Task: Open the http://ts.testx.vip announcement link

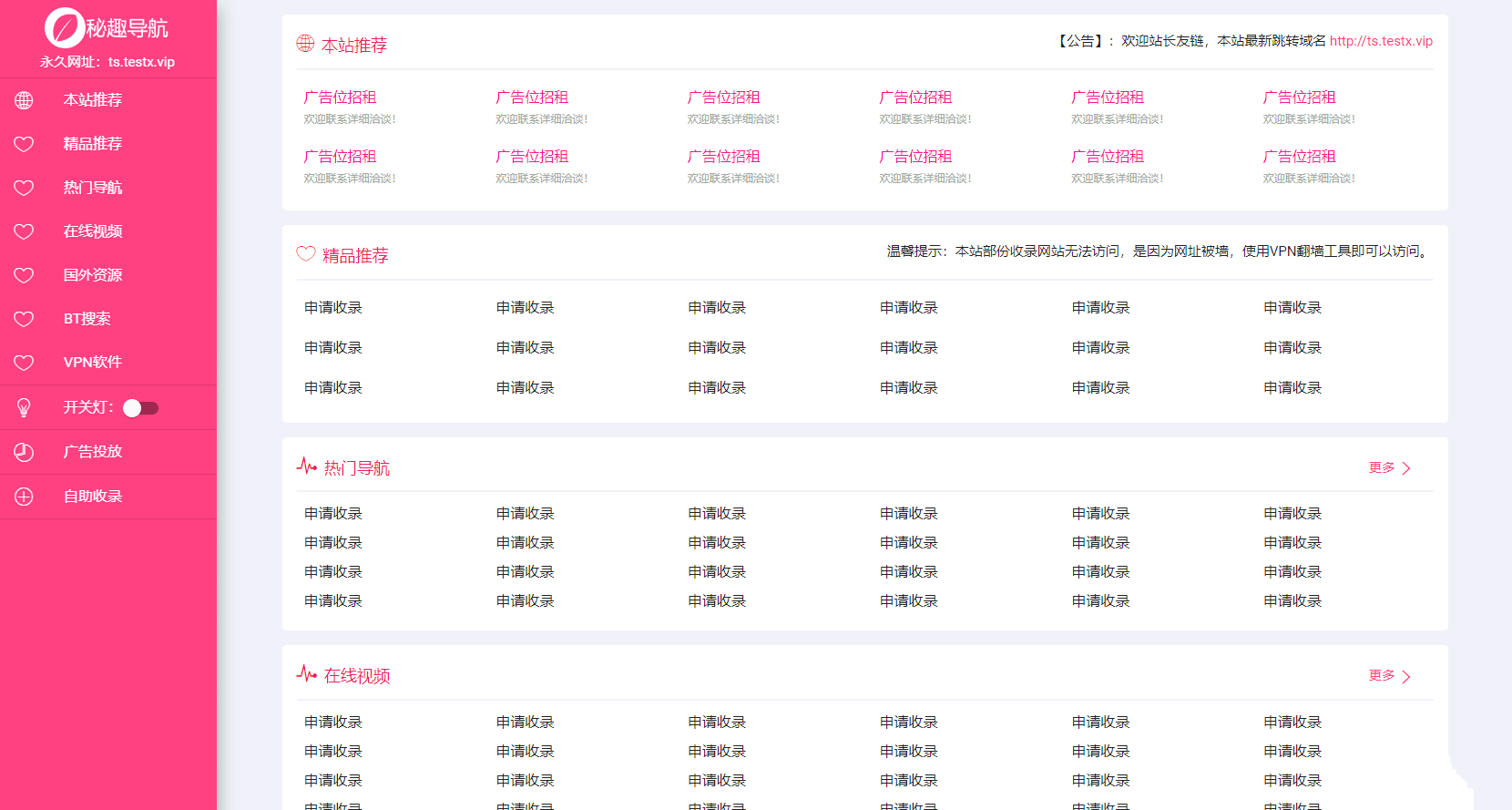Action: pos(1381,41)
